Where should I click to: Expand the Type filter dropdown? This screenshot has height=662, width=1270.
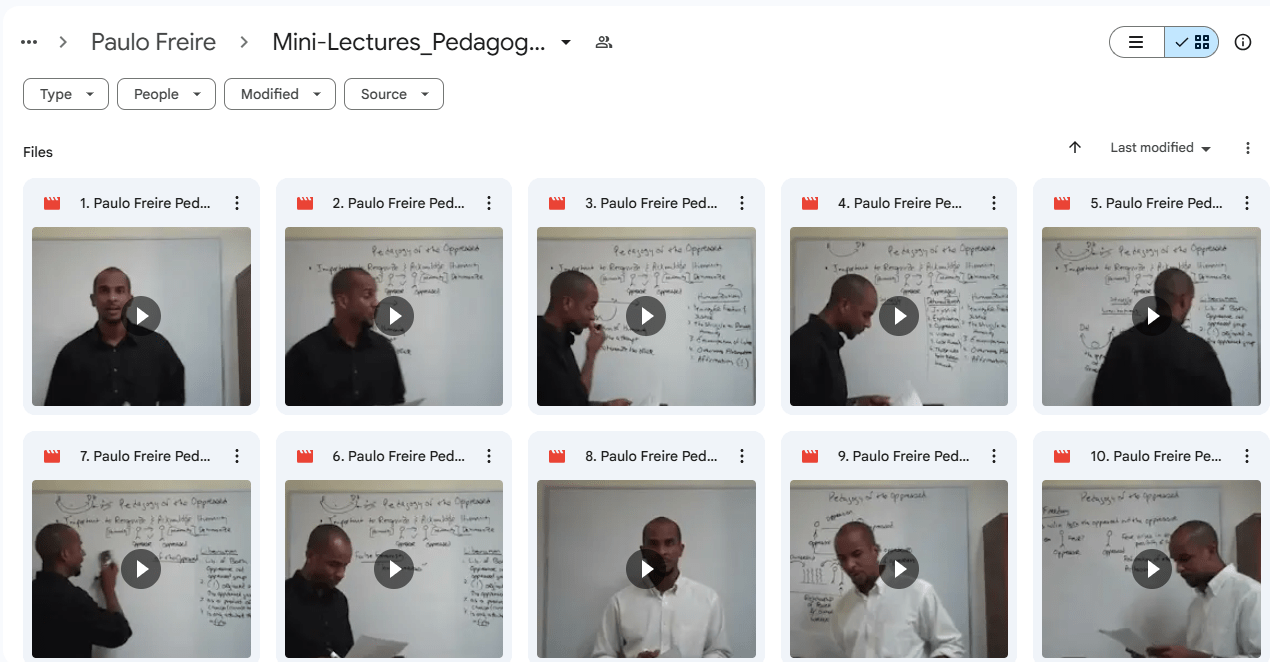click(x=66, y=94)
